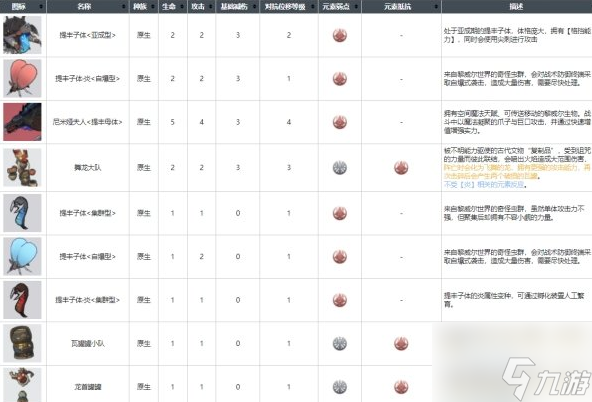Click red weakness icon in 尼米娅夫人 row
The width and height of the screenshot is (592, 402).
click(x=340, y=122)
